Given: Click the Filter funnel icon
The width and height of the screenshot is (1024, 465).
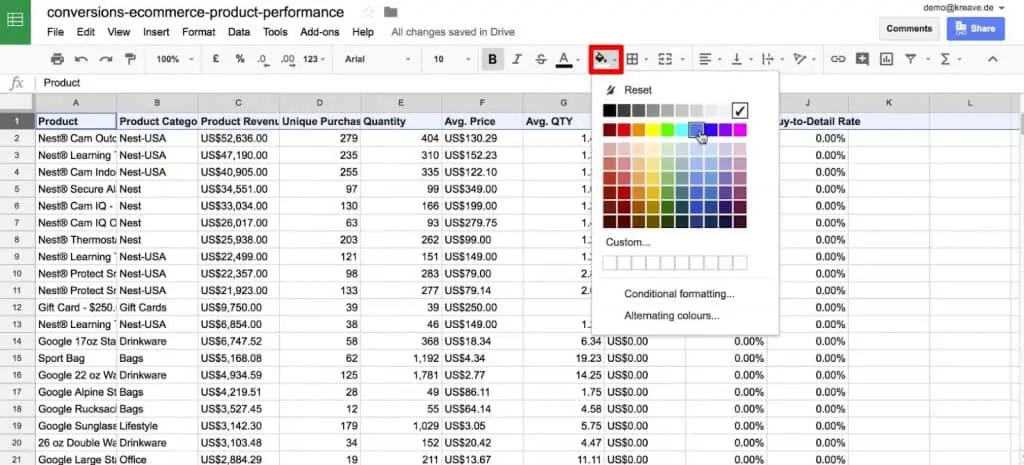Looking at the screenshot, I should (x=910, y=59).
